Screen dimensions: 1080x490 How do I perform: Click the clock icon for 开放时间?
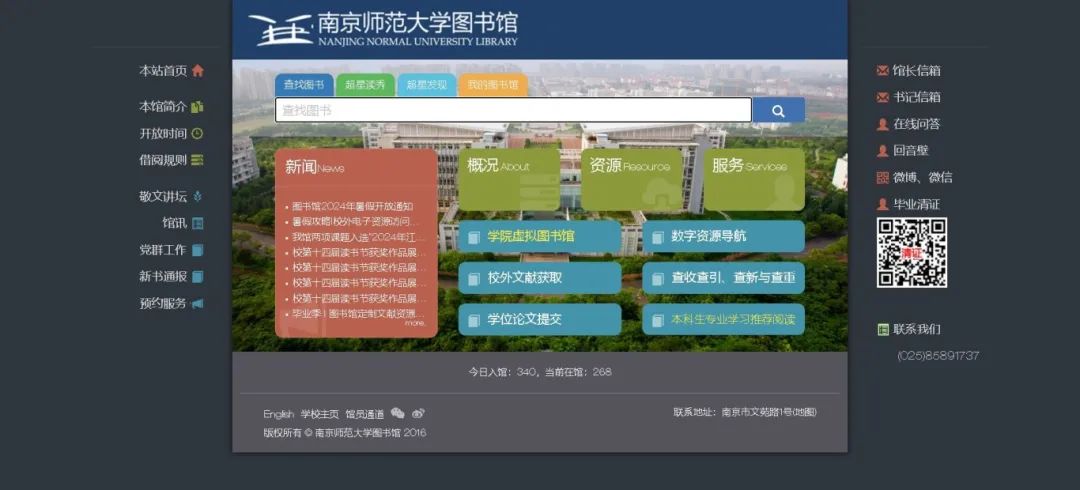198,133
